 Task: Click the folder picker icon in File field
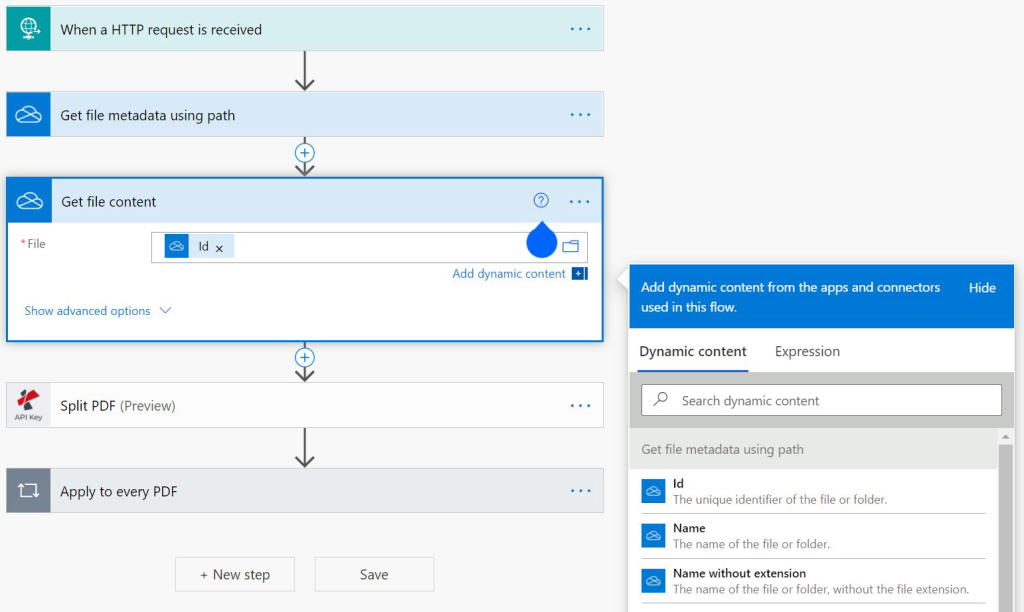coord(571,246)
